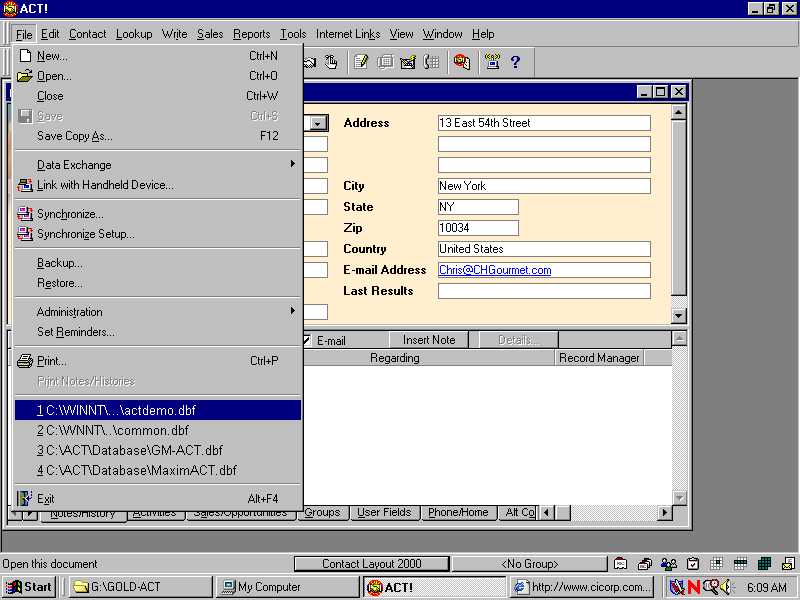Open recent file common.dbf
800x600 pixels.
[158, 430]
